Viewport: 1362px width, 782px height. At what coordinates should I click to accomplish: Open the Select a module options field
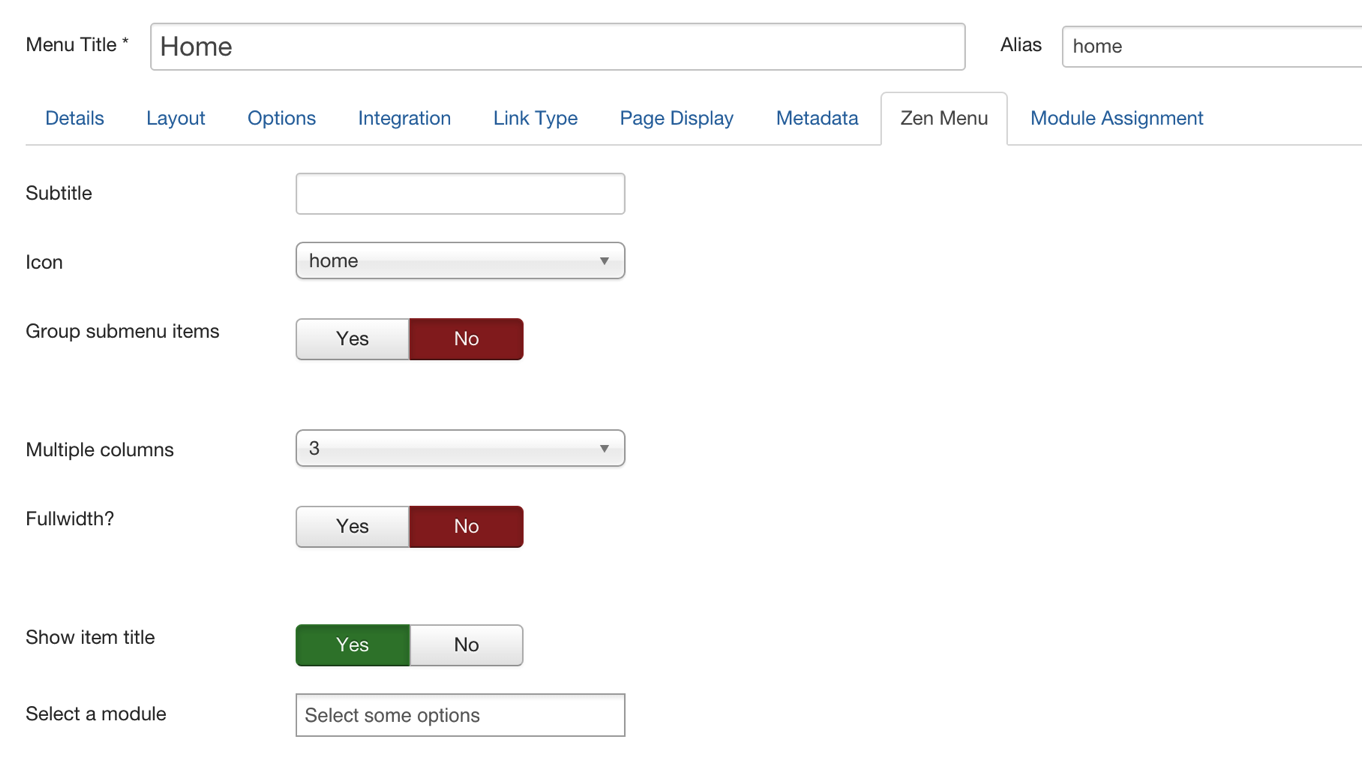[460, 715]
